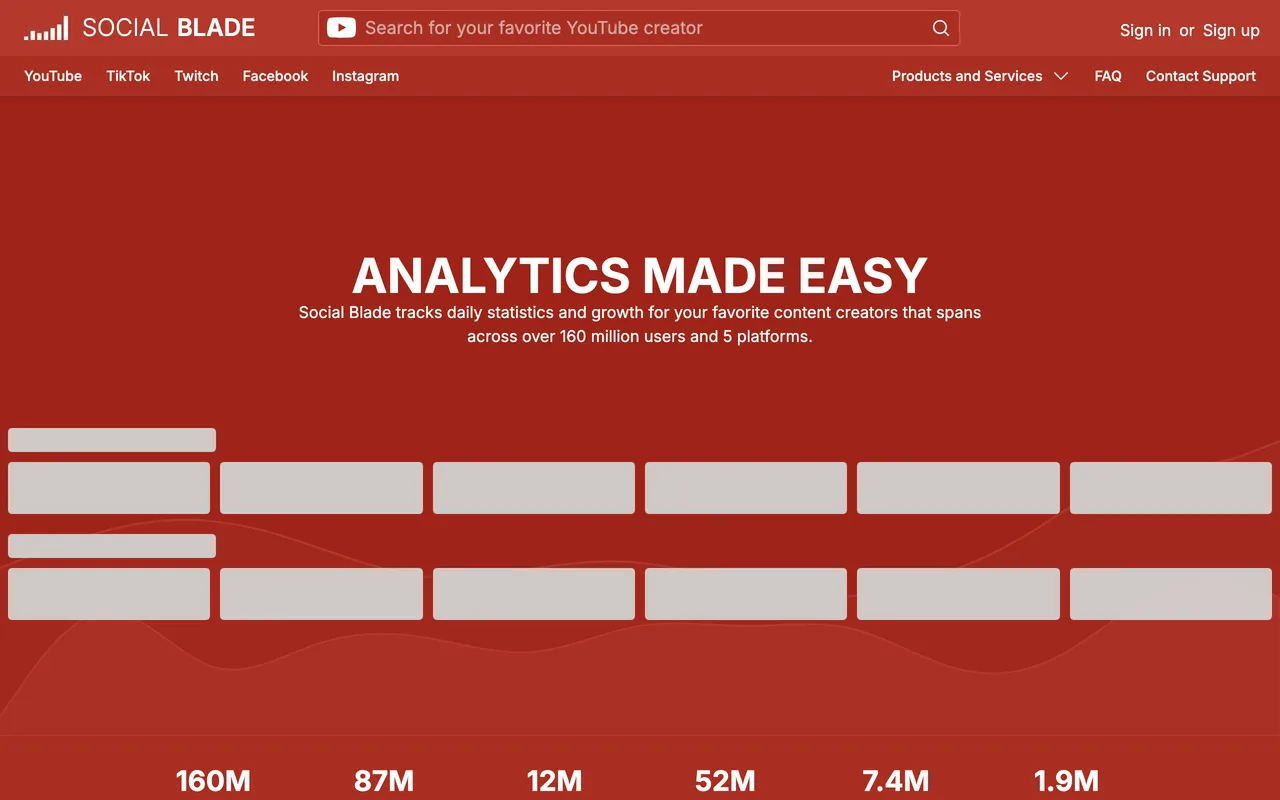Click the 1.9M statistic
1280x800 pixels.
[x=1066, y=781]
